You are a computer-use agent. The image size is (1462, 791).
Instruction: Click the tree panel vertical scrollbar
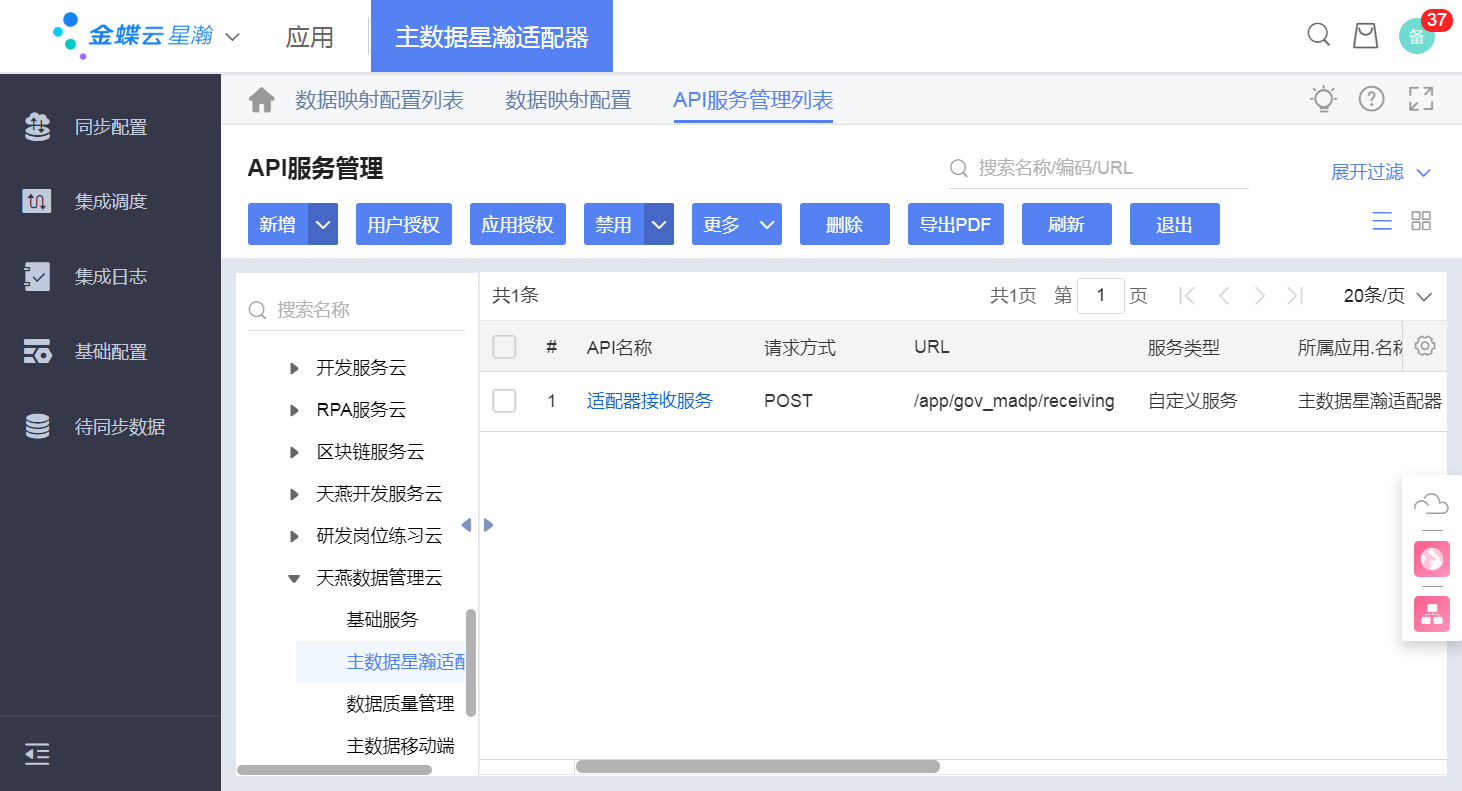click(471, 663)
